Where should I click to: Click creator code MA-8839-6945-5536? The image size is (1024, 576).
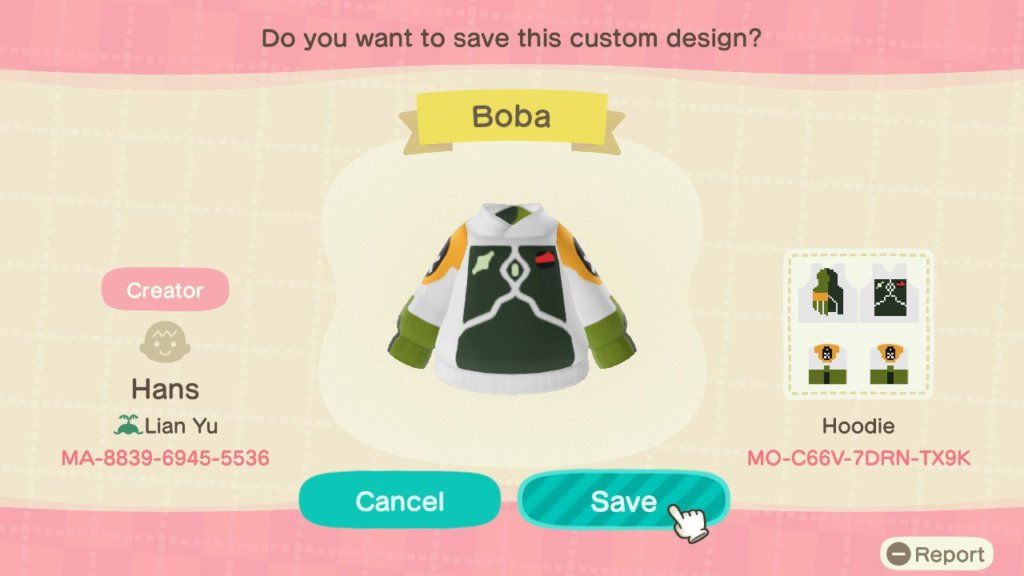[165, 458]
